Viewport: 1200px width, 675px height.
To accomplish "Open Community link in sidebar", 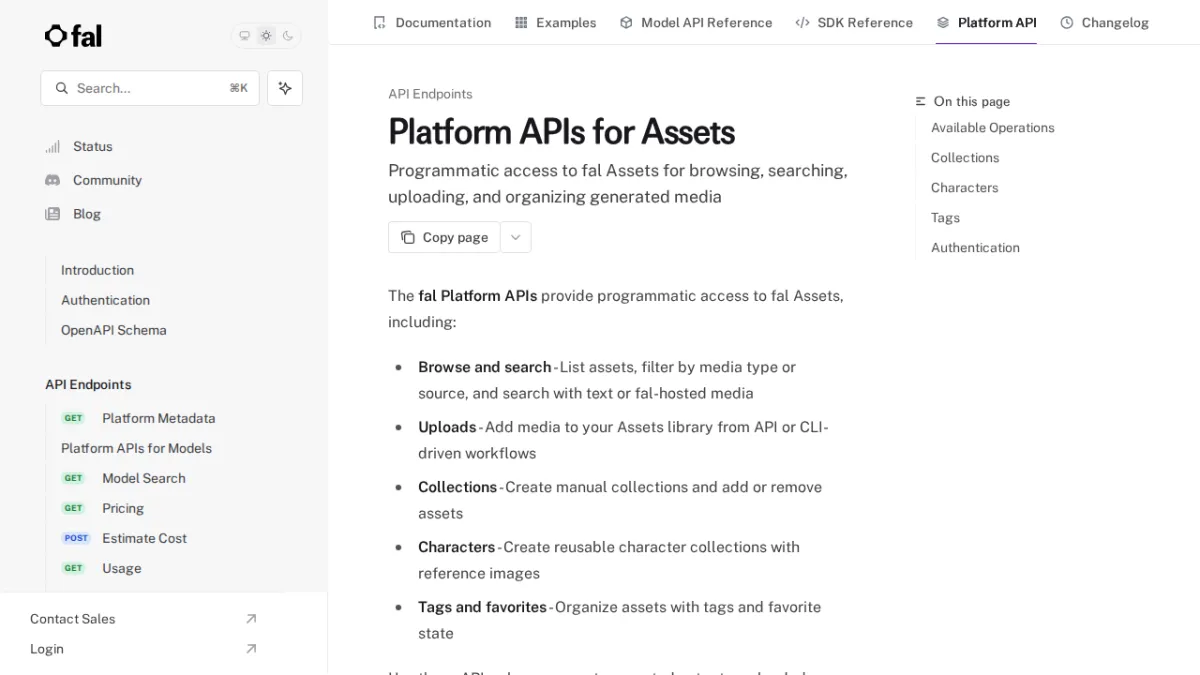I will (x=107, y=180).
